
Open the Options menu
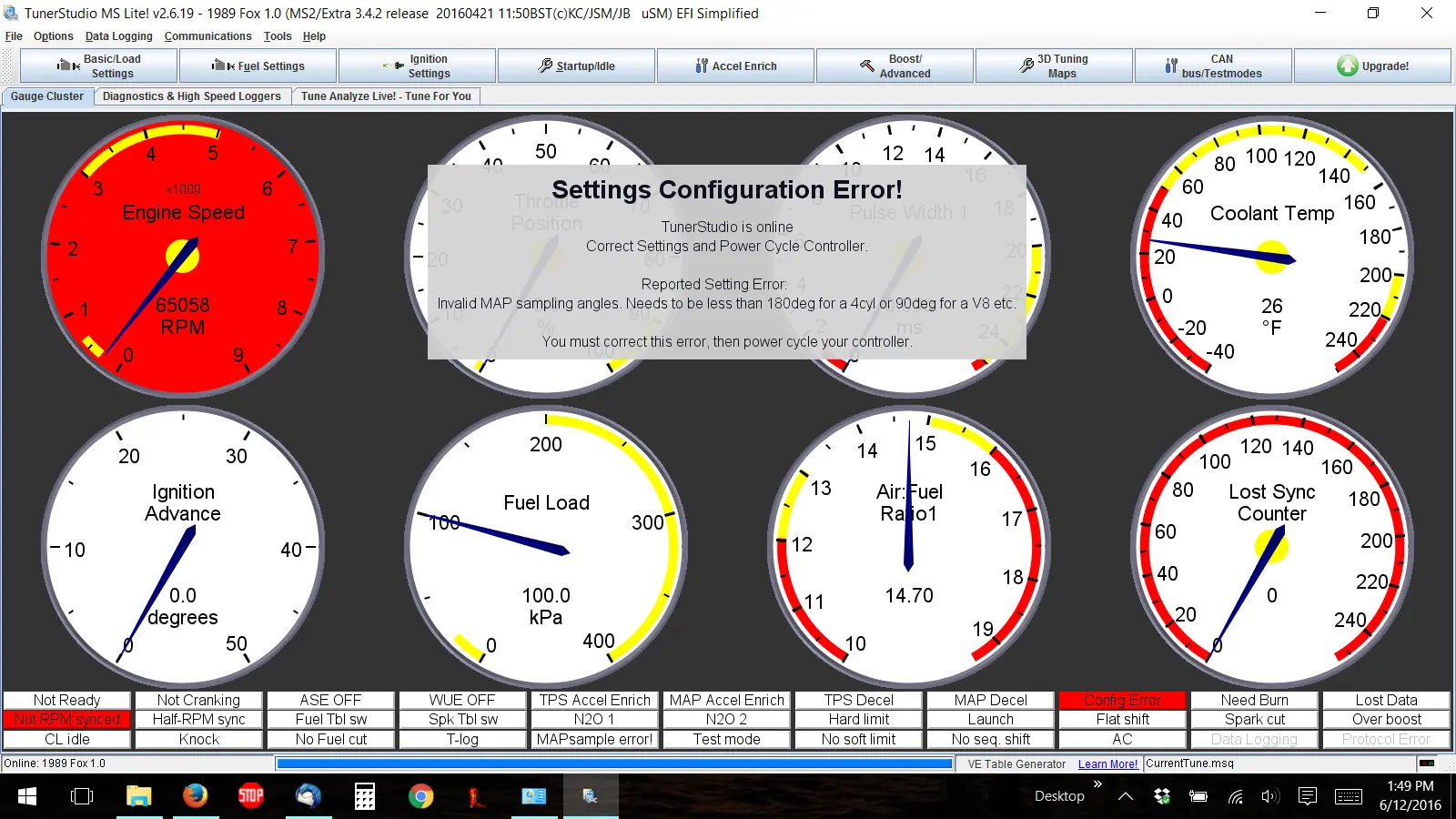click(54, 36)
